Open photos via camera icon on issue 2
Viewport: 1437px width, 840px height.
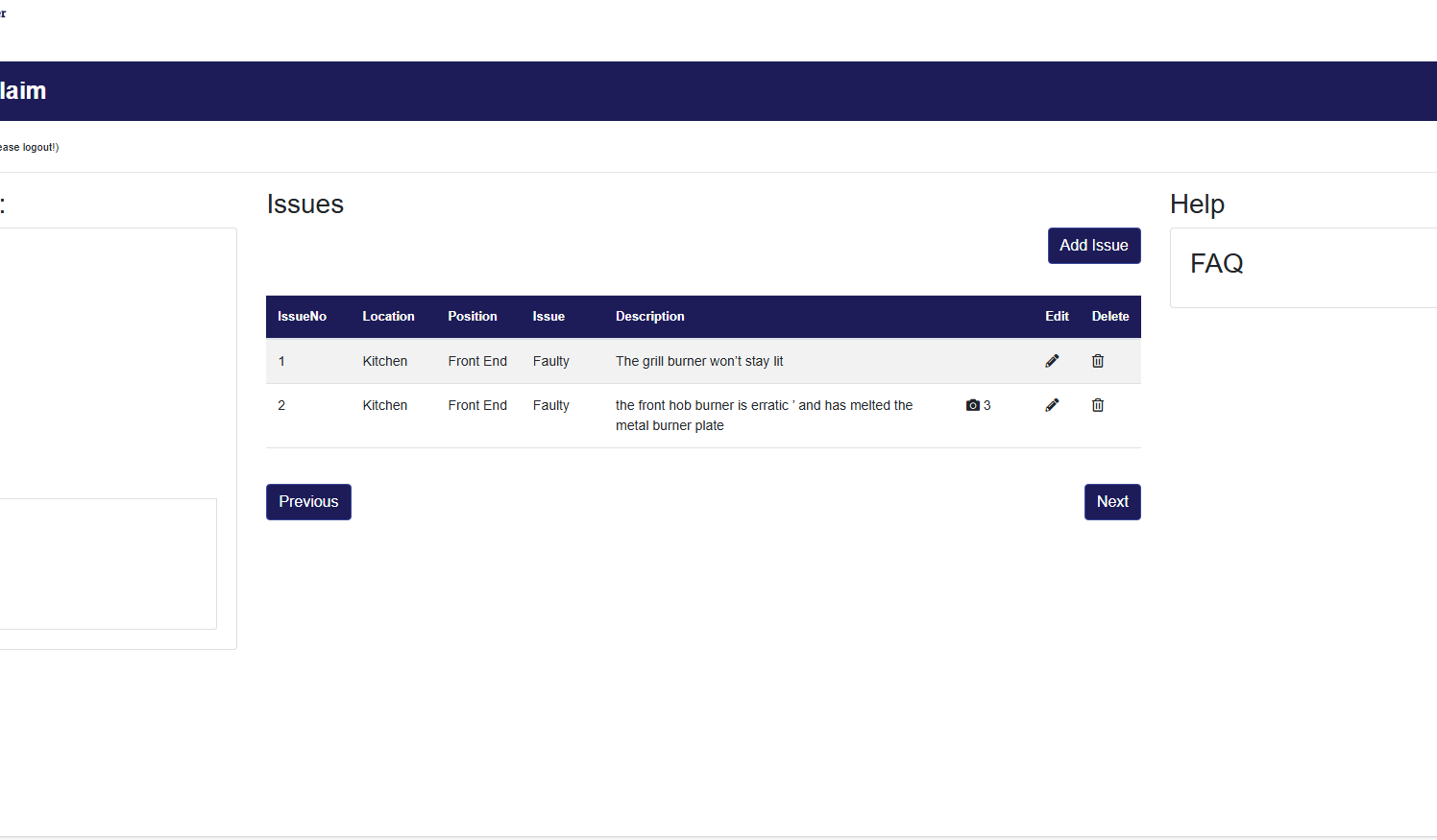point(973,405)
